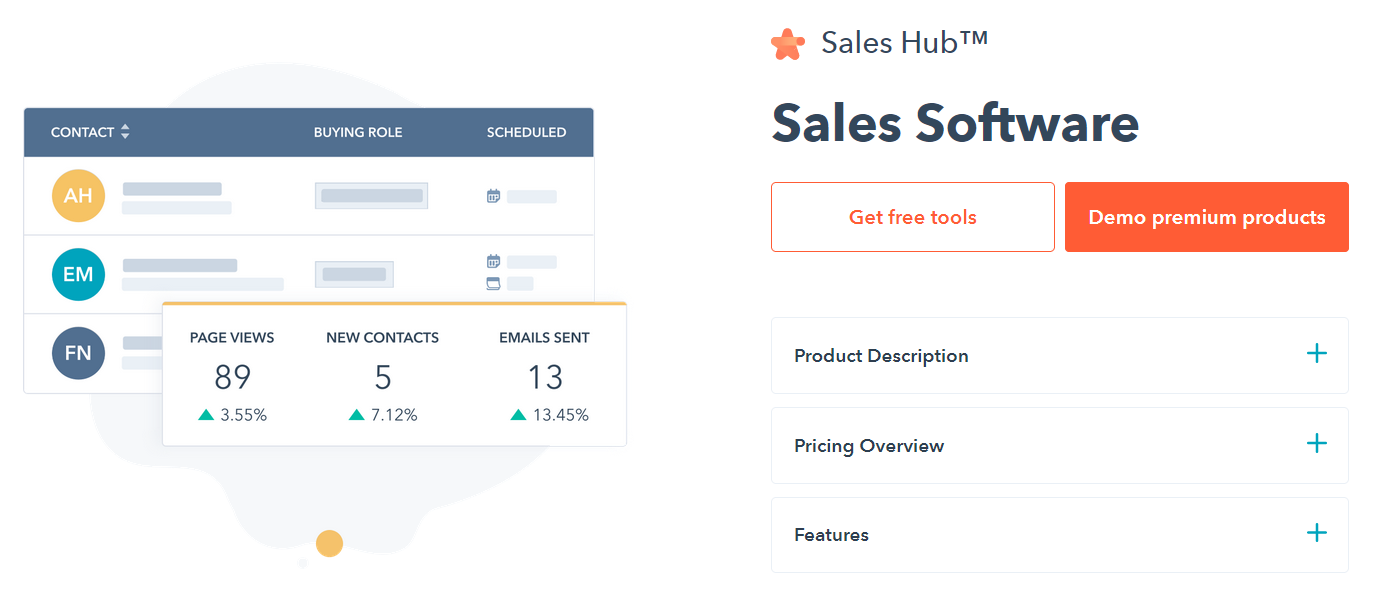Viewport: 1373px width, 607px height.
Task: Click the calendar icon in AH row
Action: (493, 196)
